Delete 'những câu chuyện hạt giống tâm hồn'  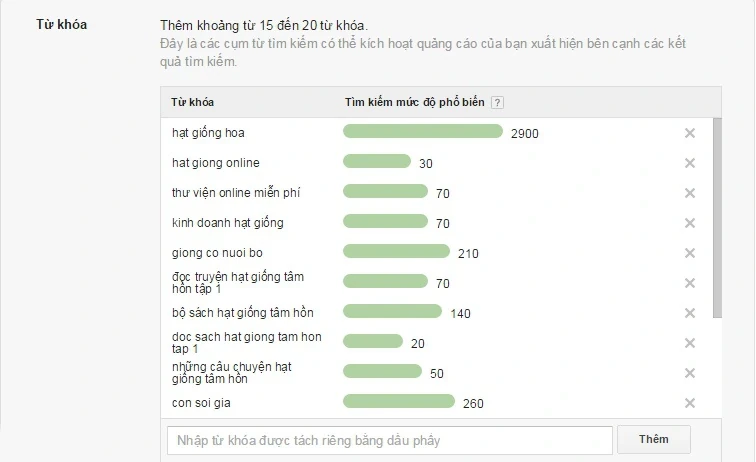pos(689,373)
